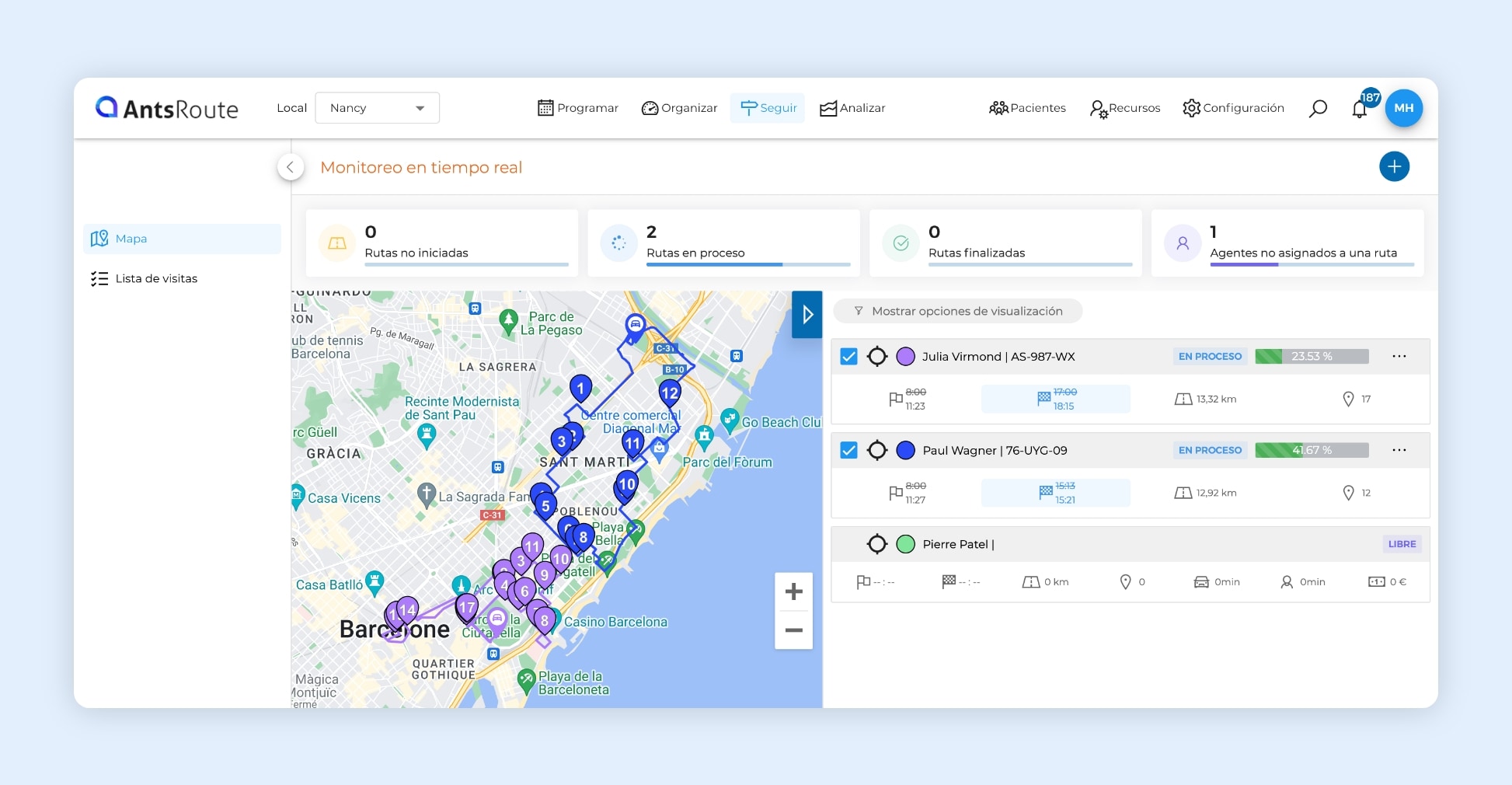Open notifications via the bell icon
1512x785 pixels.
coord(1360,110)
